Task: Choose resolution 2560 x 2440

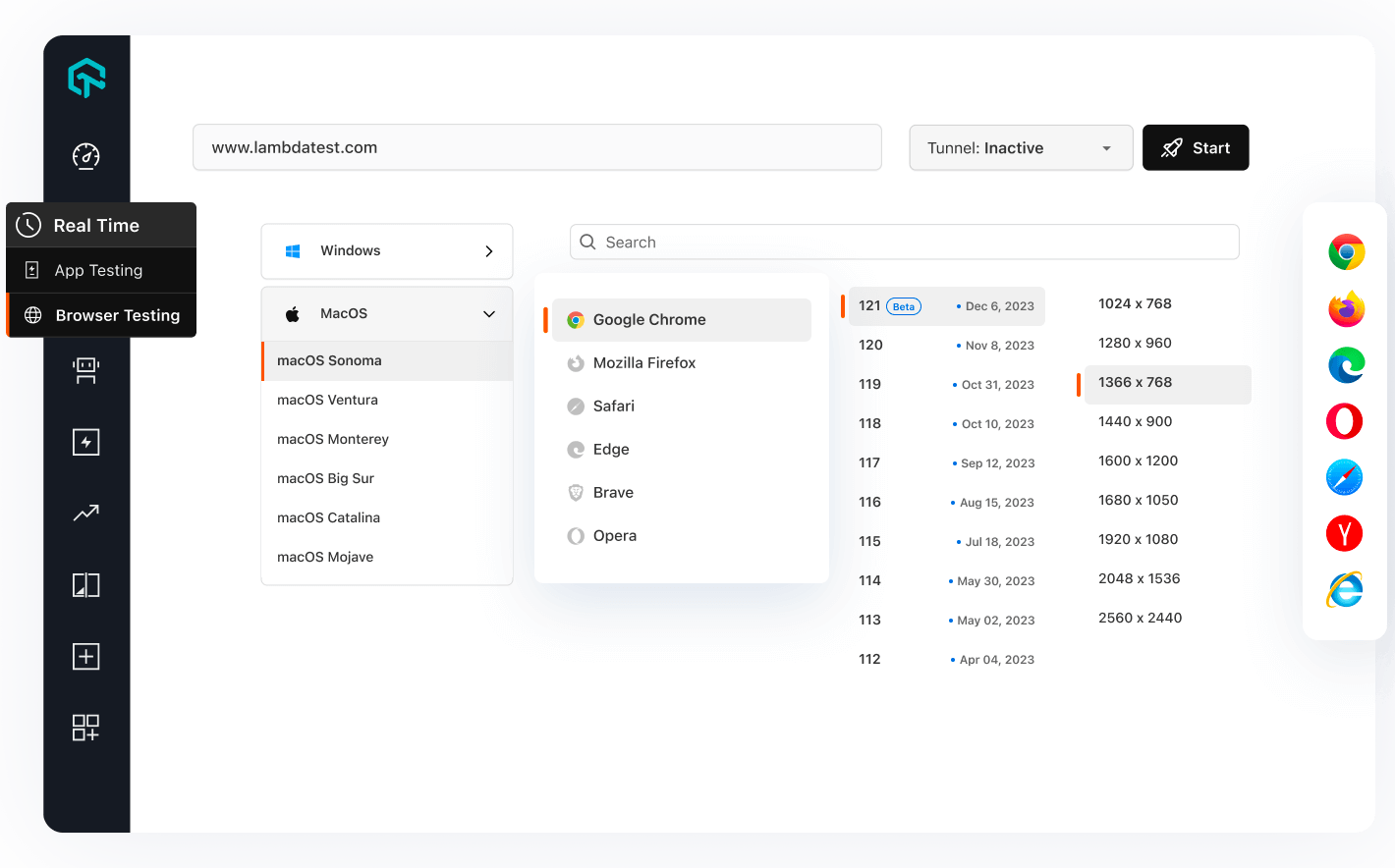Action: (1140, 619)
